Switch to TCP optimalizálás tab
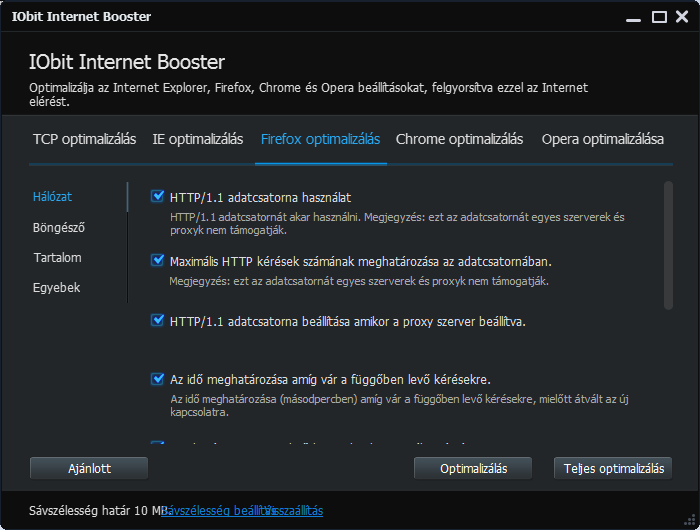 point(84,139)
